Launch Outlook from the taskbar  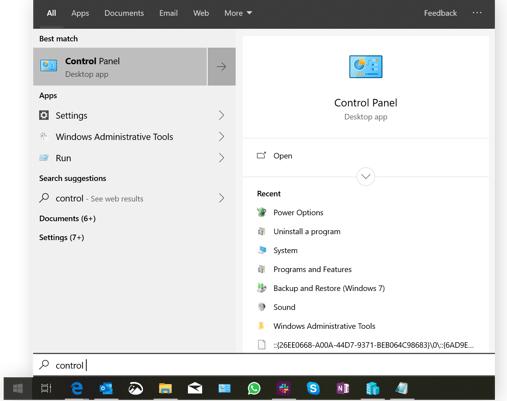tap(106, 388)
